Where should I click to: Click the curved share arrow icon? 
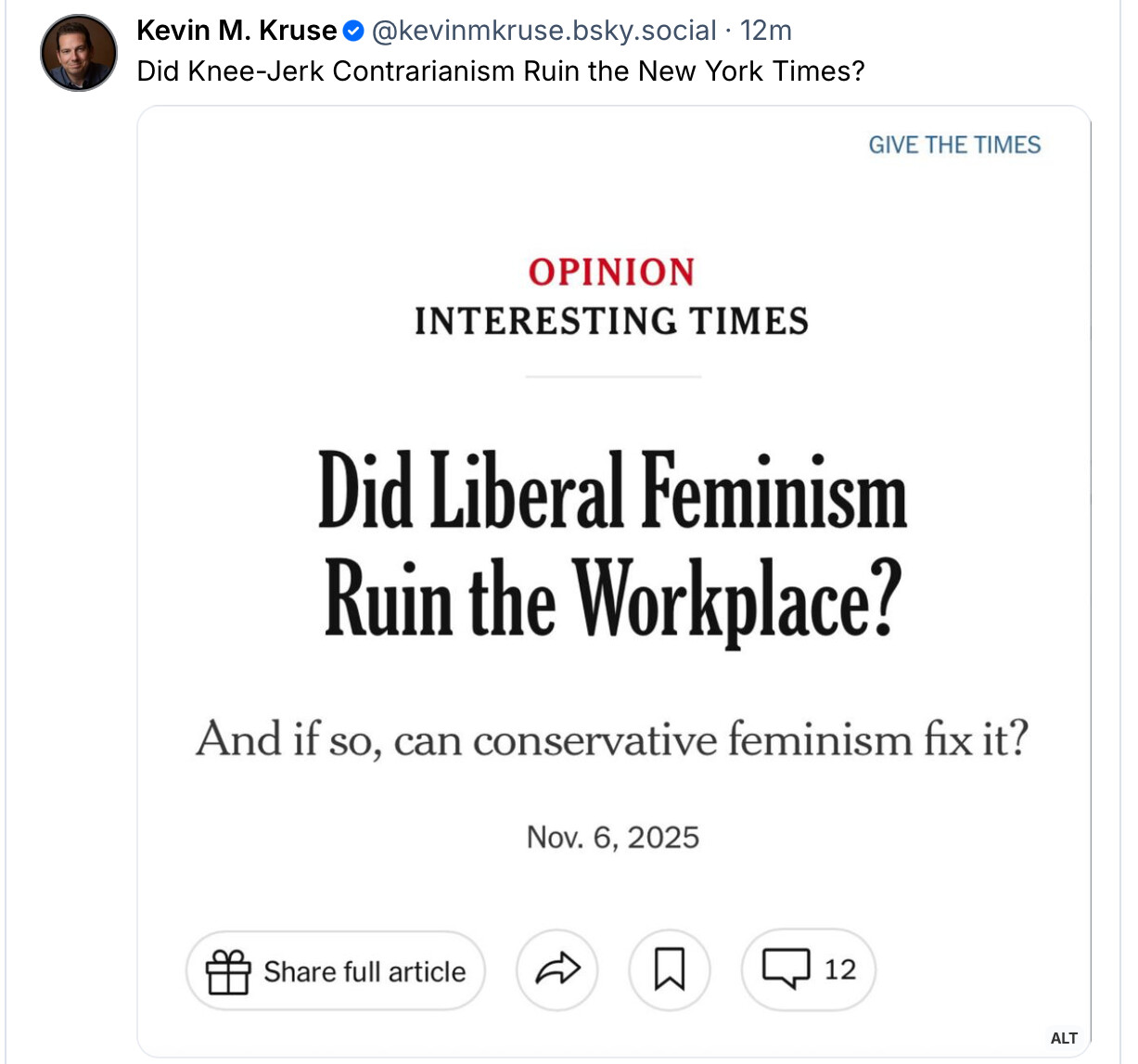coord(557,970)
